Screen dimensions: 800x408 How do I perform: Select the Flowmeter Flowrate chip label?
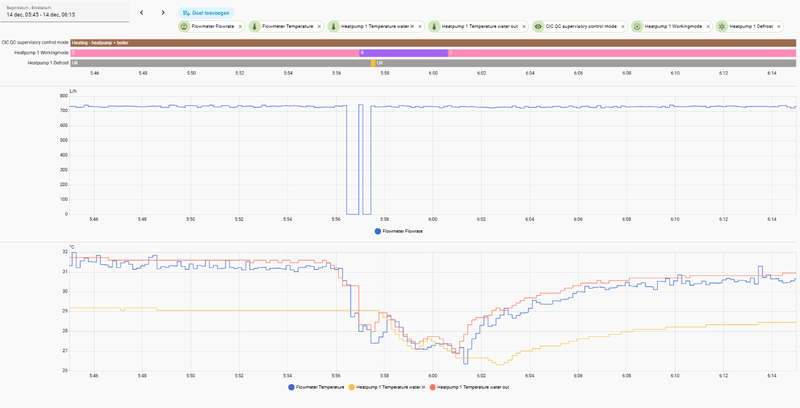click(x=213, y=27)
